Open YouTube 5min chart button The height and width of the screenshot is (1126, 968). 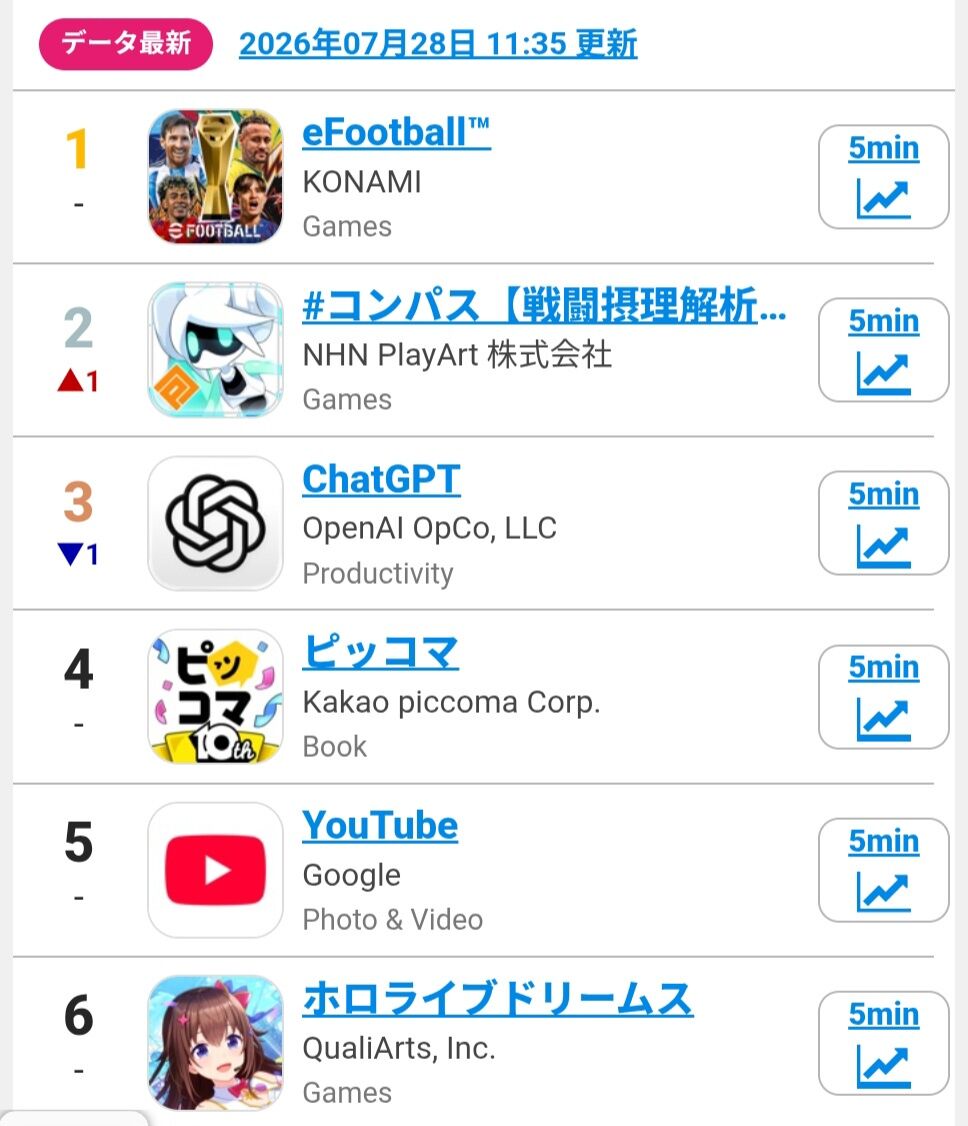883,870
